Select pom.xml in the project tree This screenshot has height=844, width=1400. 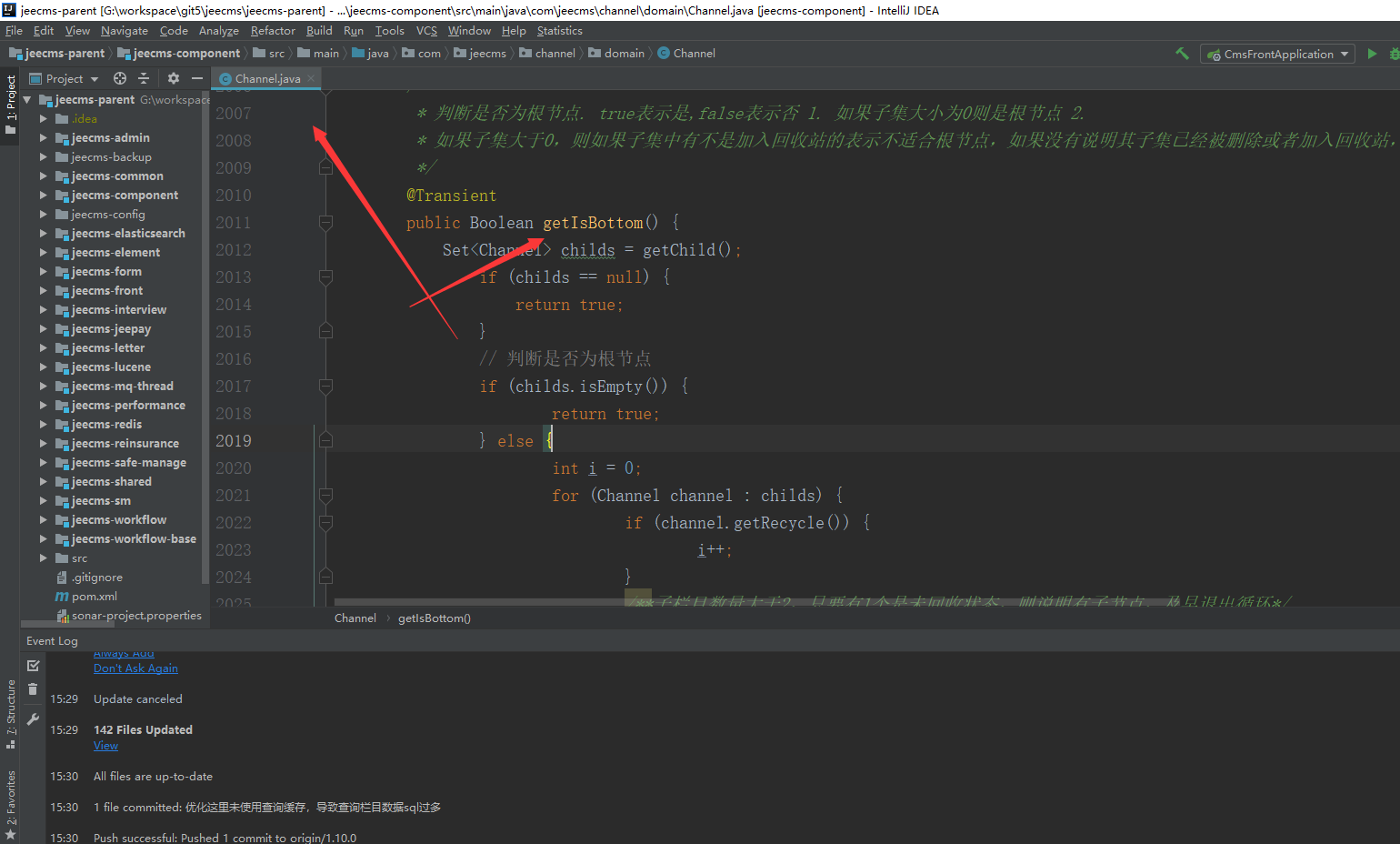[x=95, y=597]
